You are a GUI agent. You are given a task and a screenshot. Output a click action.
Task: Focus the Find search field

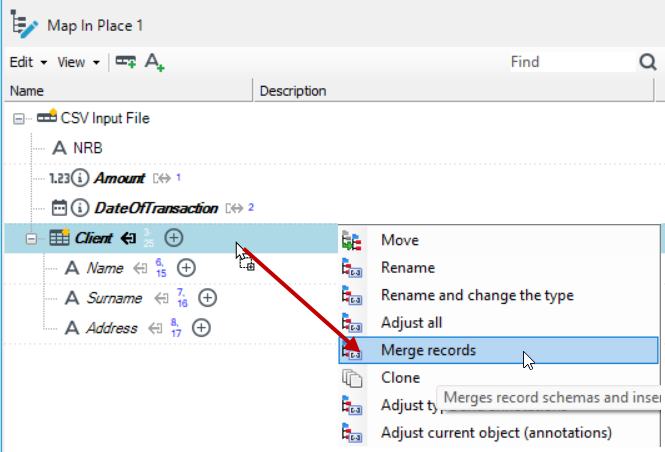click(573, 62)
